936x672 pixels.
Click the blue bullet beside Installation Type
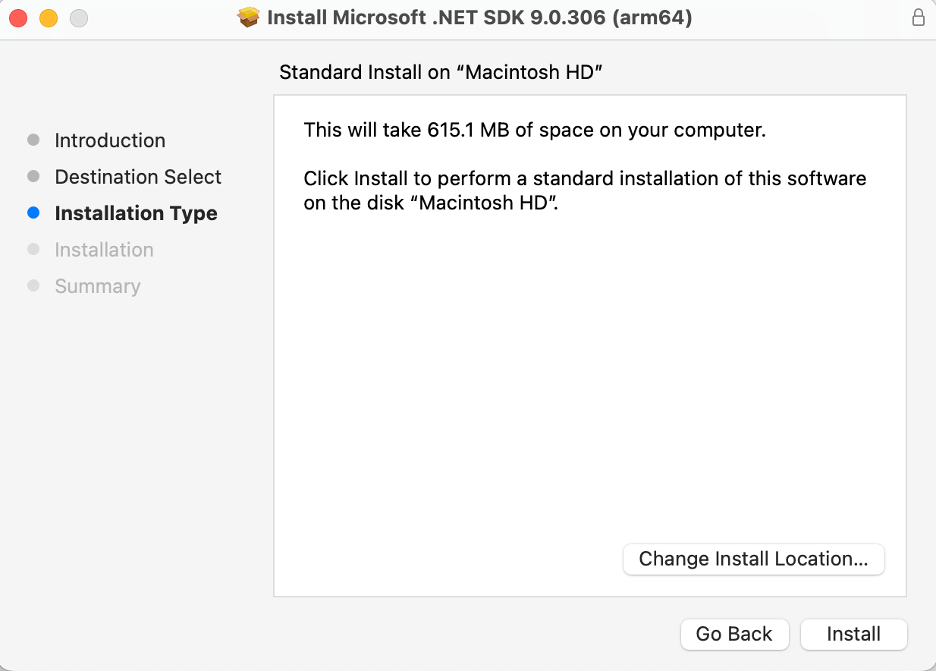[x=34, y=213]
